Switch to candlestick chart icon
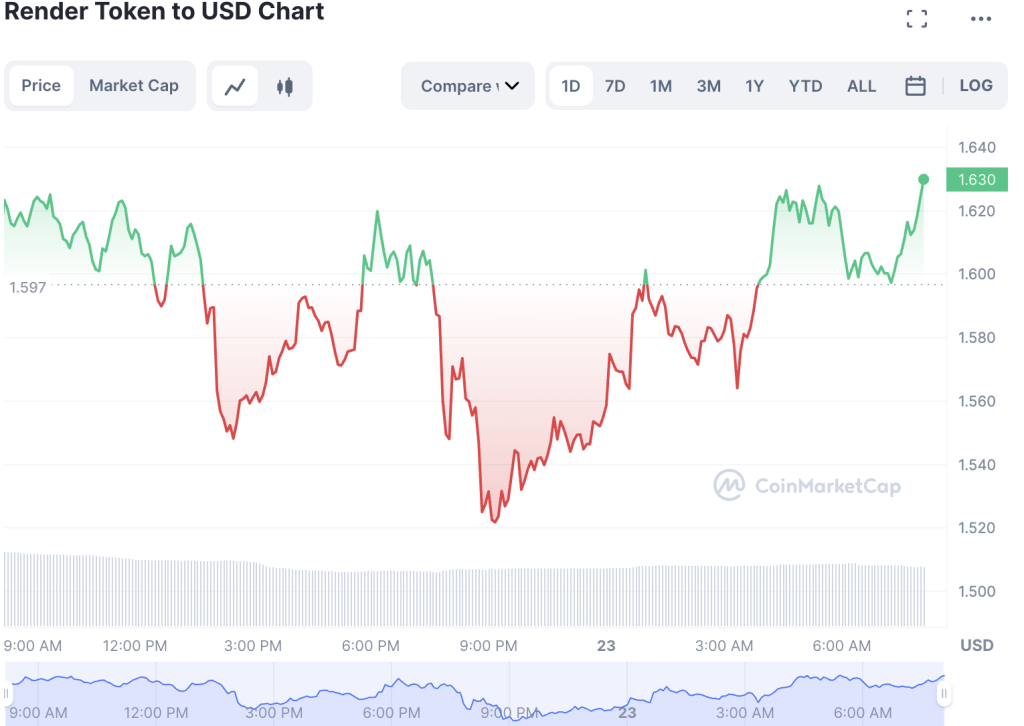 [x=285, y=86]
